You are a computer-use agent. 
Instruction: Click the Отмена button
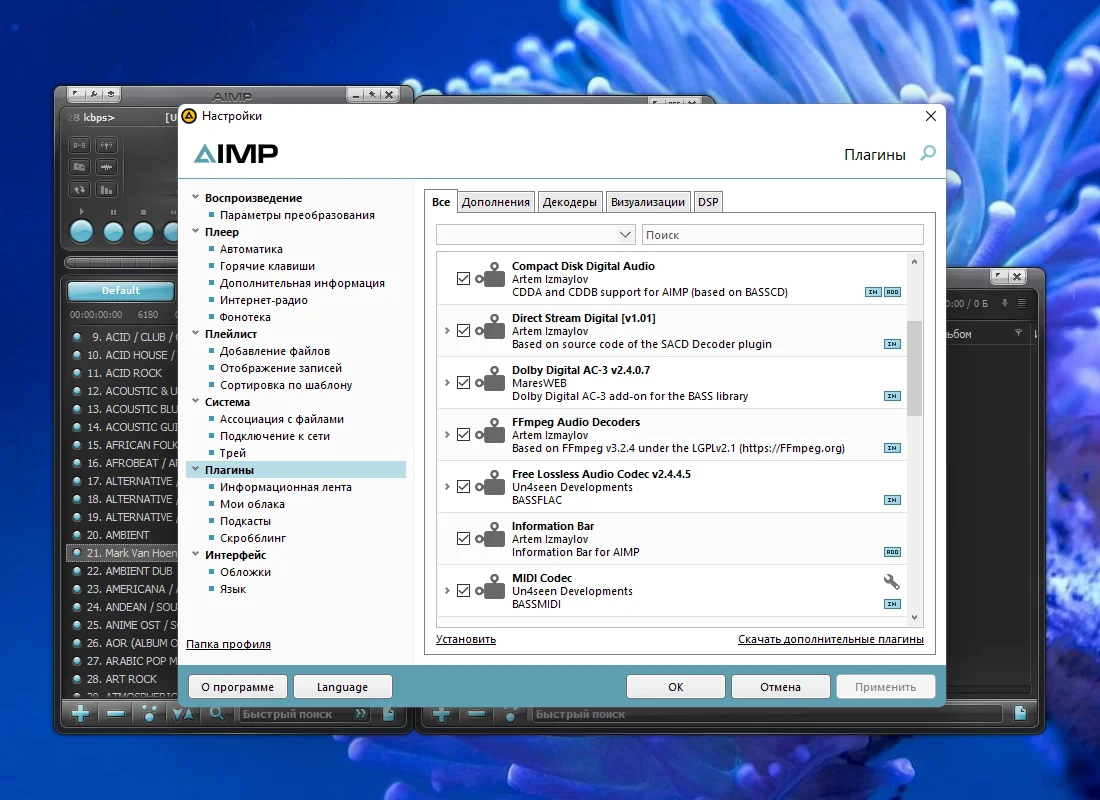point(780,686)
